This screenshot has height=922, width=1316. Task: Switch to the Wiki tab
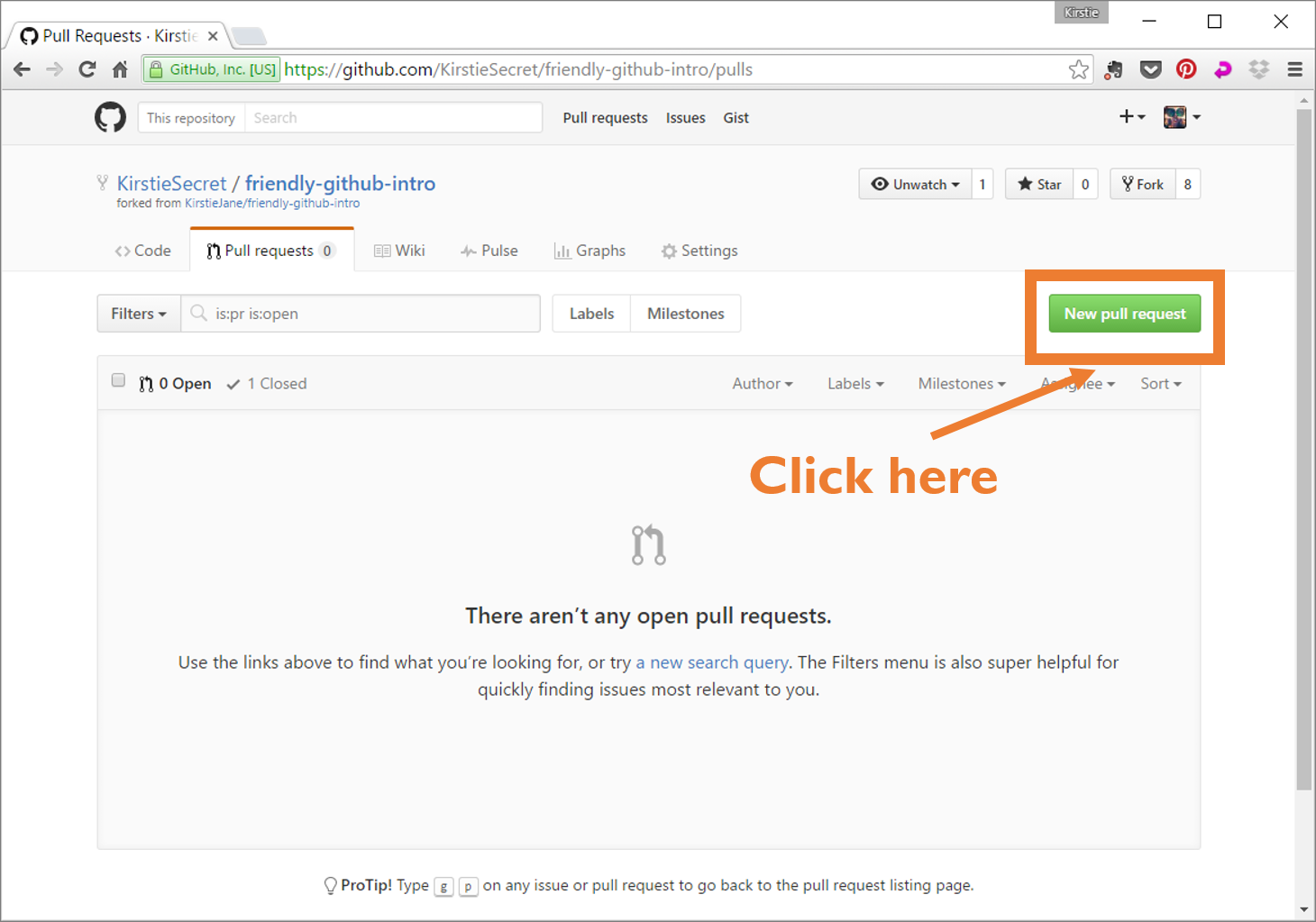click(x=399, y=251)
